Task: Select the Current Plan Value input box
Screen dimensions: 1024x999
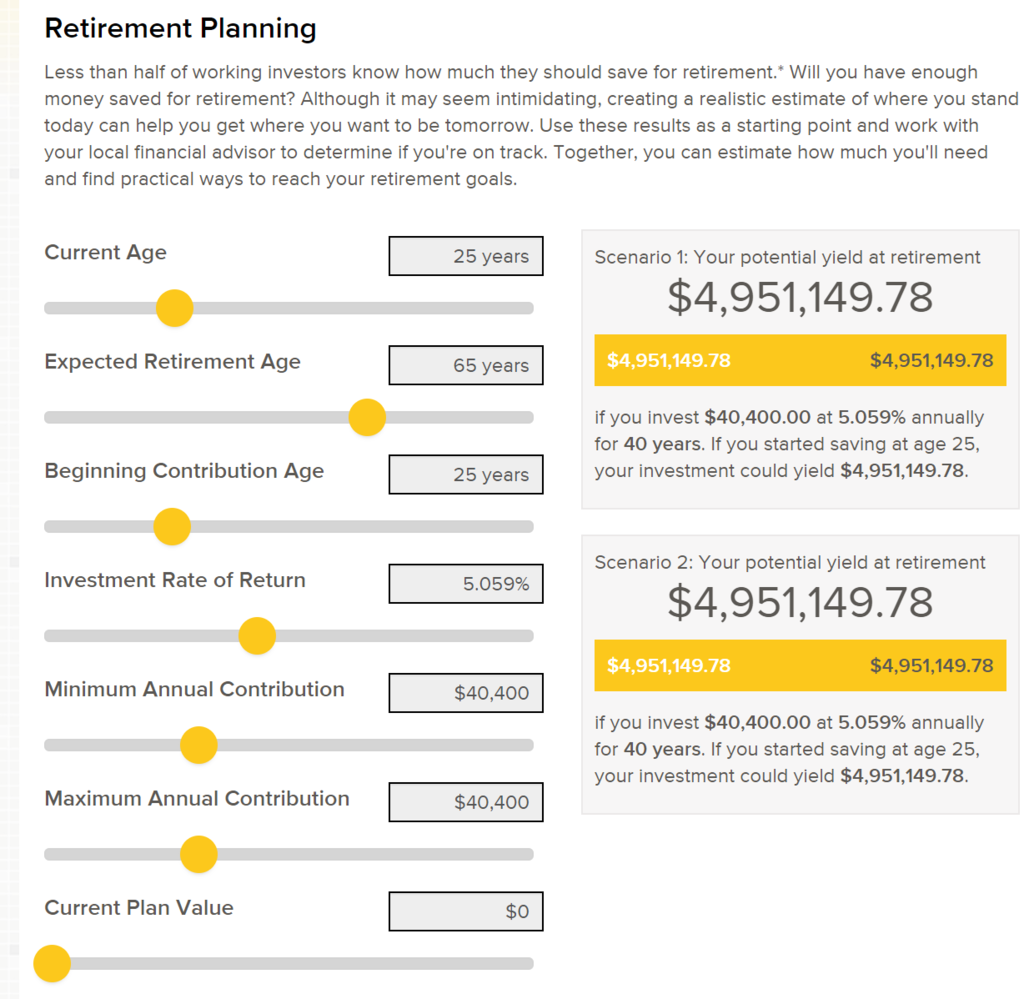Action: click(x=466, y=911)
